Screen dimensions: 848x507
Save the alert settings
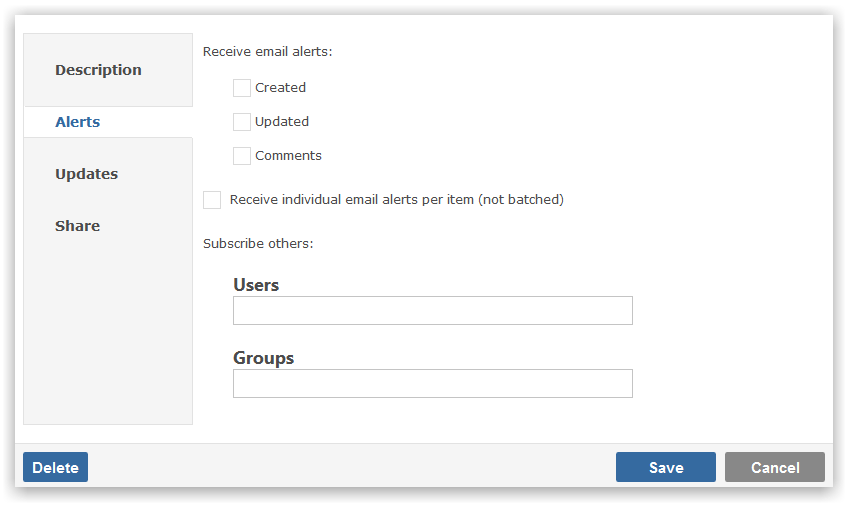click(666, 467)
